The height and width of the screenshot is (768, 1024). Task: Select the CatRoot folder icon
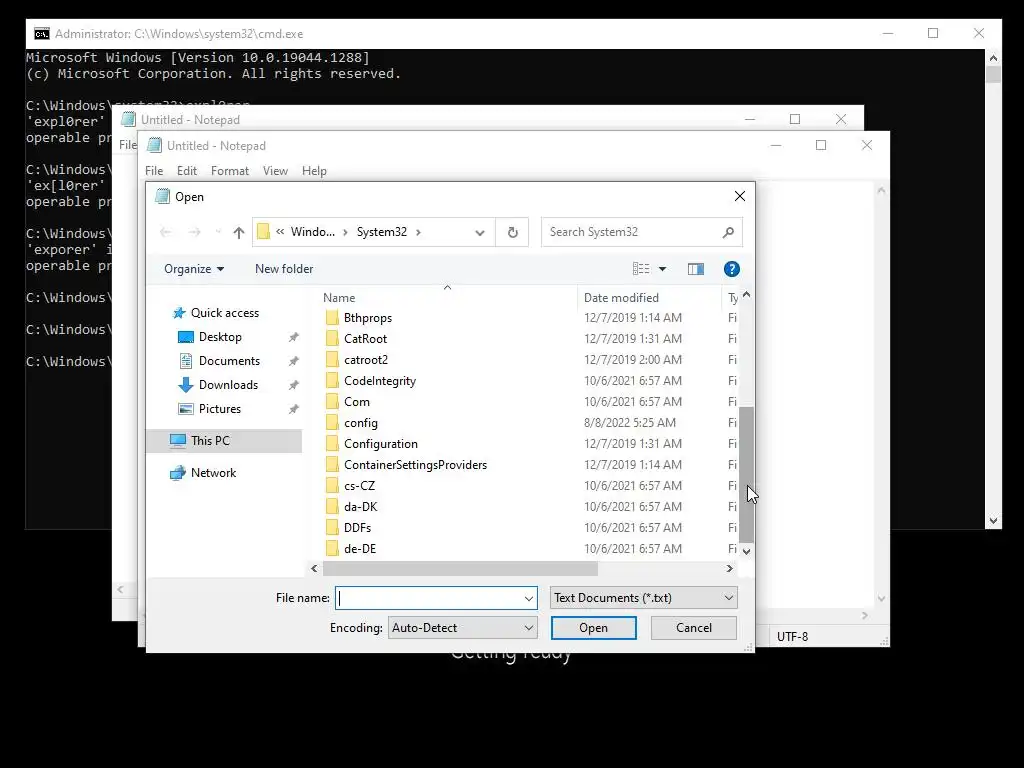click(x=332, y=339)
